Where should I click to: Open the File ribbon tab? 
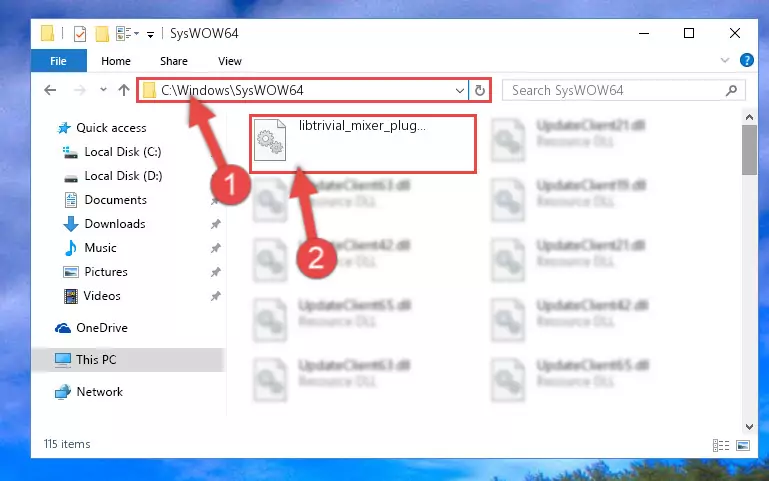pos(58,61)
